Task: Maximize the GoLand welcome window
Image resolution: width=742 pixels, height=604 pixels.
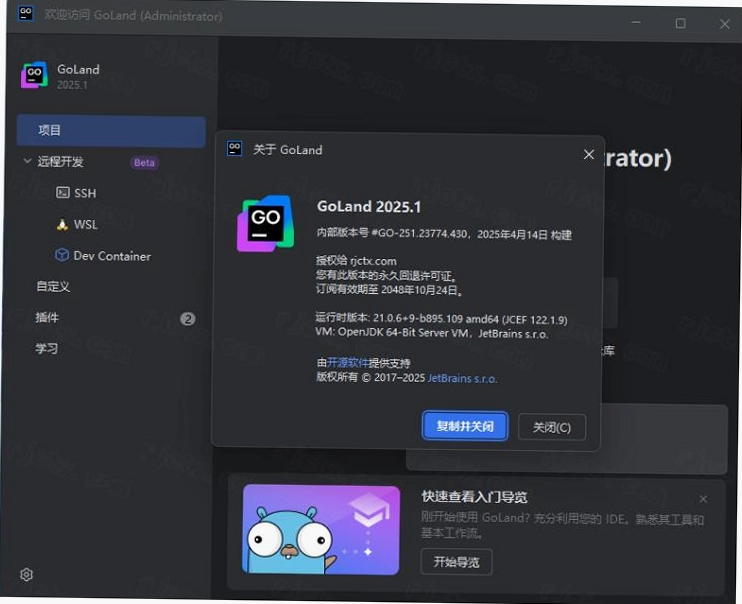Action: pos(680,23)
